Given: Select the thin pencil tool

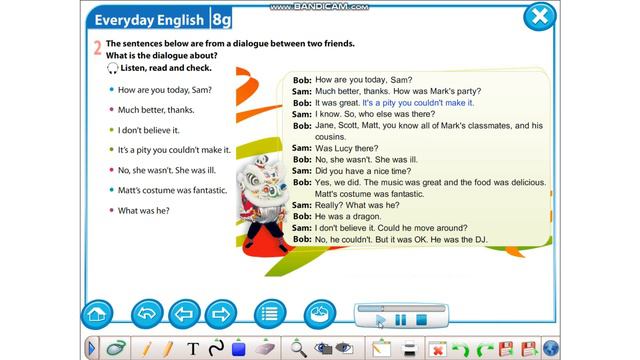Looking at the screenshot, I should click(147, 349).
